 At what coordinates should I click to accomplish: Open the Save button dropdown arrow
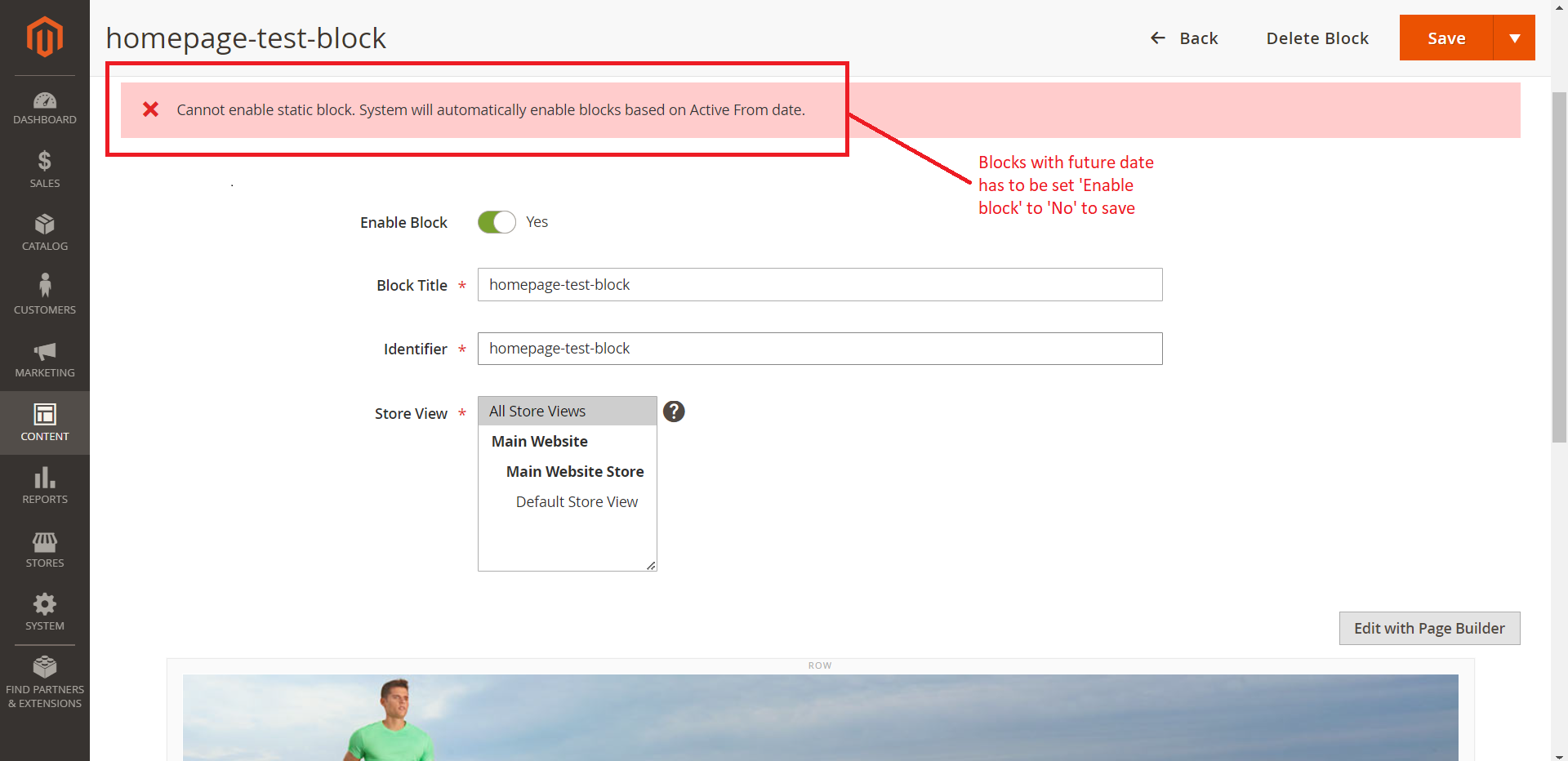pos(1515,38)
